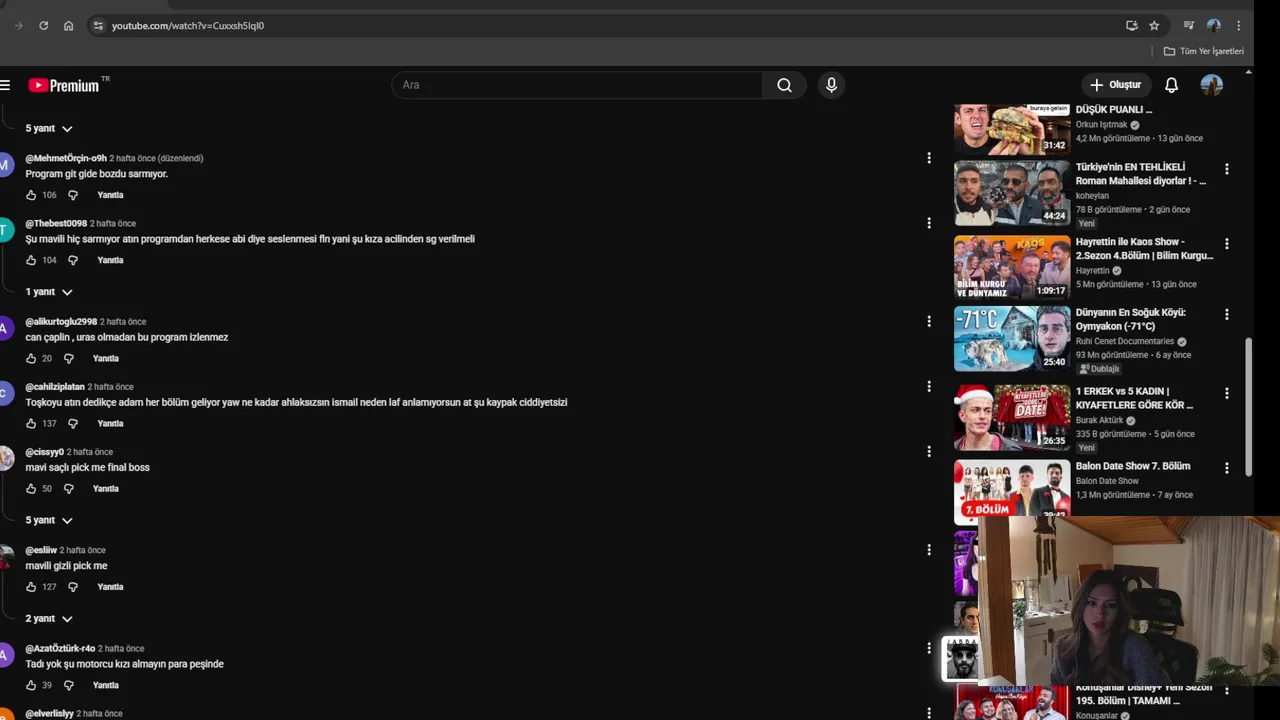This screenshot has height=720, width=1280.
Task: Reload the page in browser
Action: (43, 25)
